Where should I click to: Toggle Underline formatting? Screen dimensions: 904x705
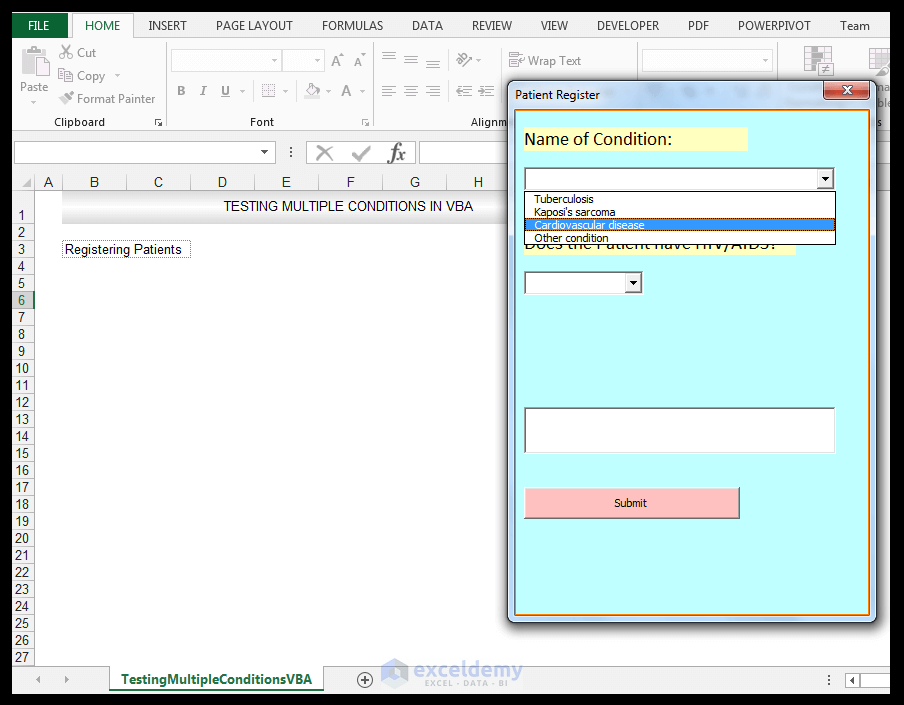pos(225,91)
